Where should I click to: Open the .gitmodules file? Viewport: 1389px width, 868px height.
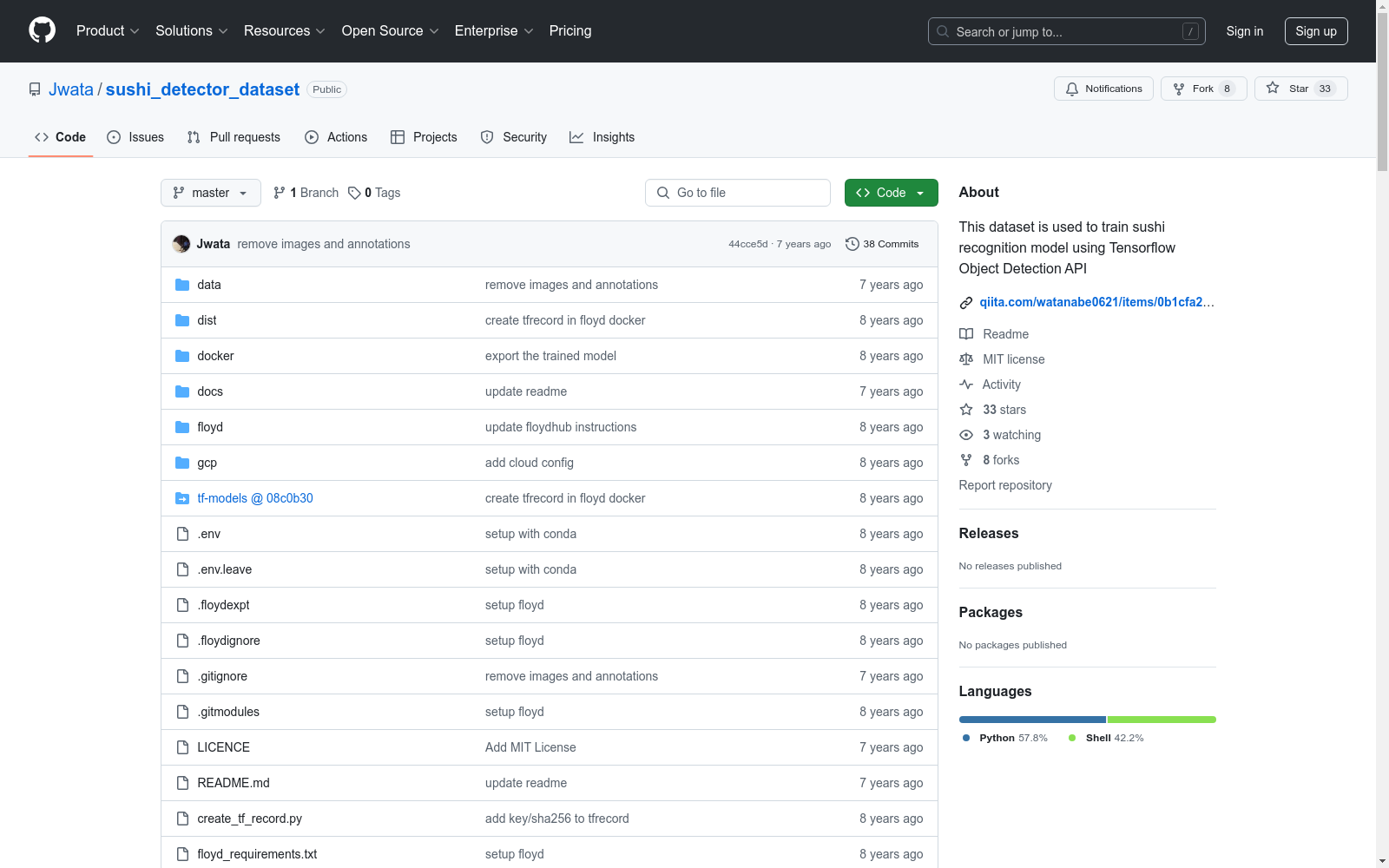click(228, 712)
